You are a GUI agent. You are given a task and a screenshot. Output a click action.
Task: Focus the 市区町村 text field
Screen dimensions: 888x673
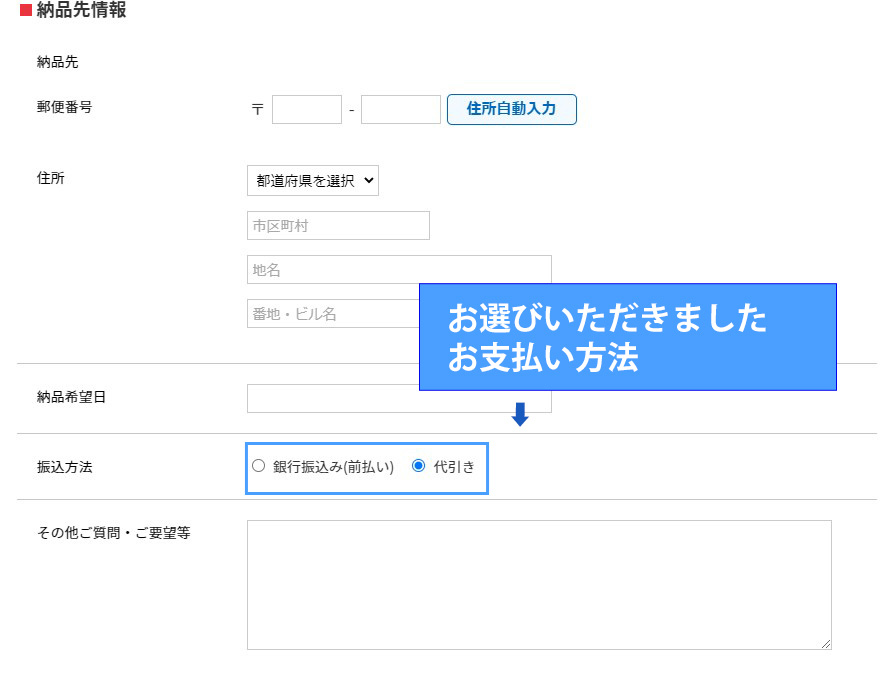[x=338, y=226]
